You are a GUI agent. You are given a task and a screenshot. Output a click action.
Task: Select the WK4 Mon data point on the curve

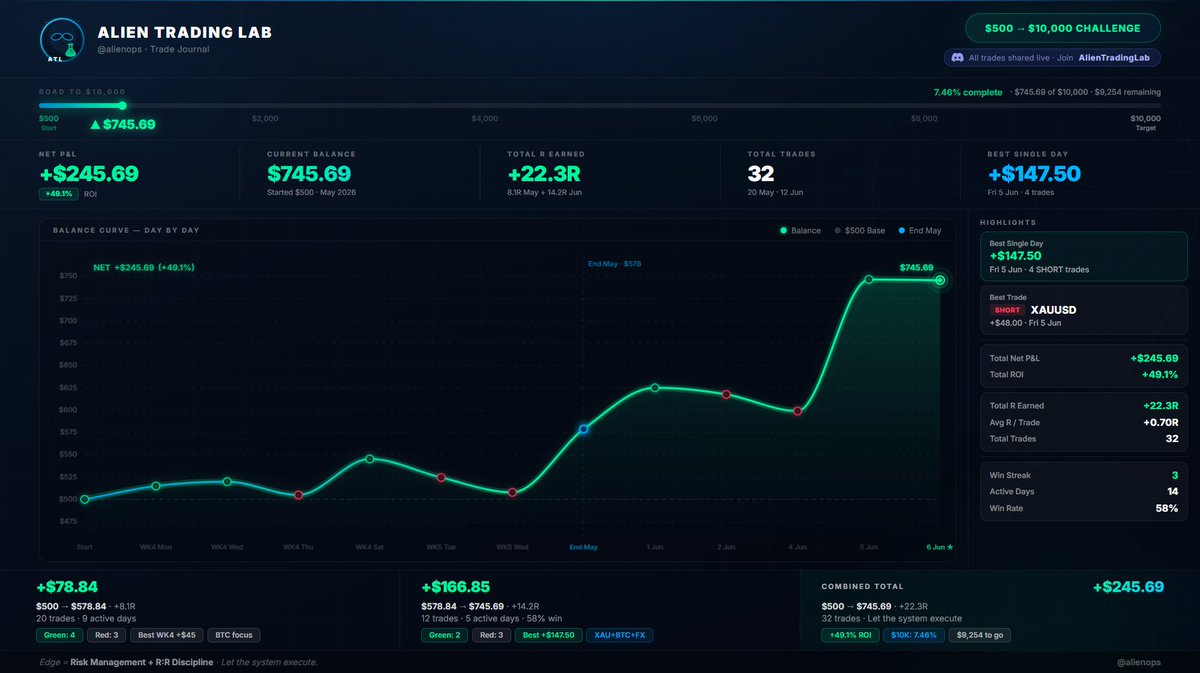click(156, 486)
